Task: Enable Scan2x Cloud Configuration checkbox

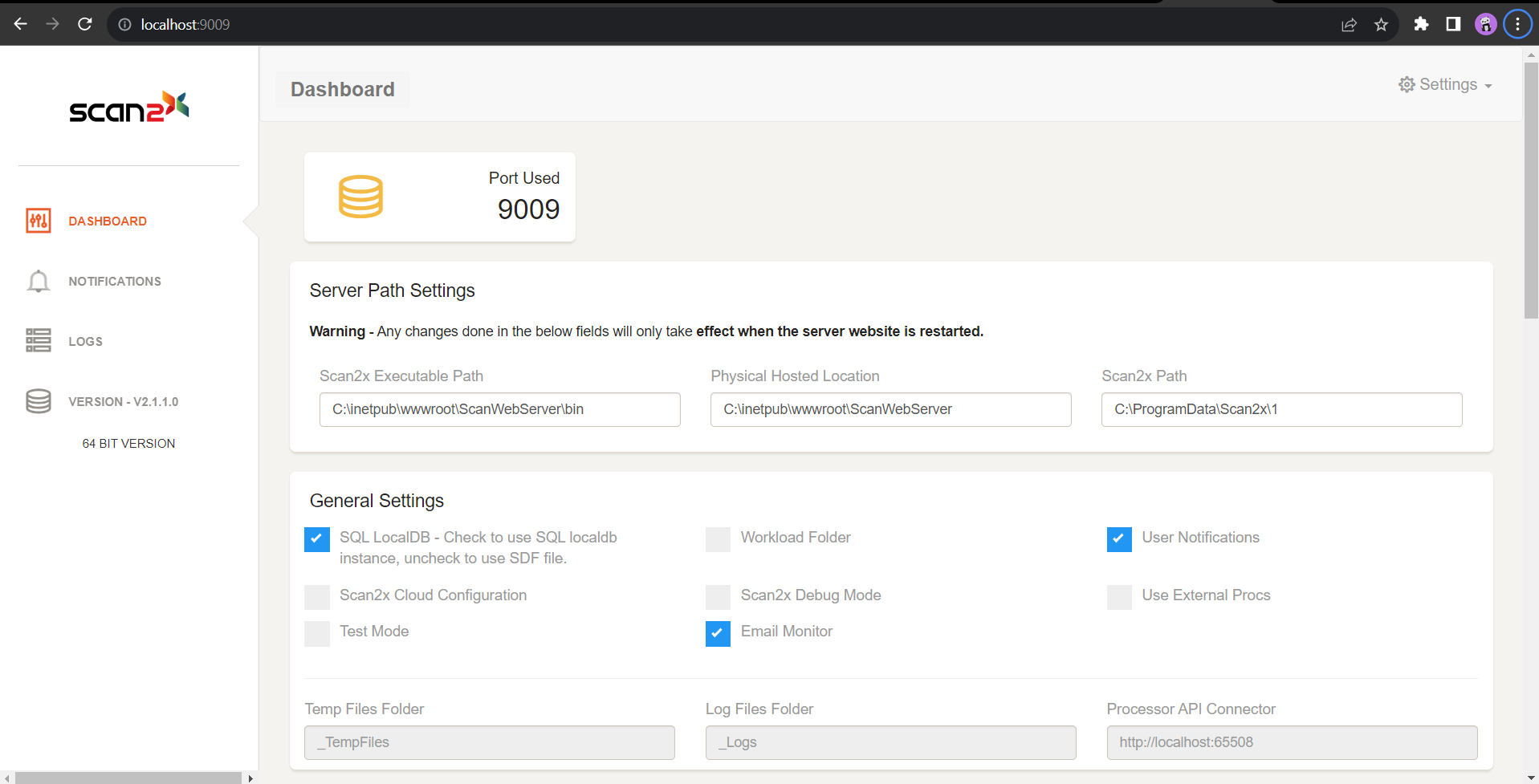Action: [x=317, y=597]
